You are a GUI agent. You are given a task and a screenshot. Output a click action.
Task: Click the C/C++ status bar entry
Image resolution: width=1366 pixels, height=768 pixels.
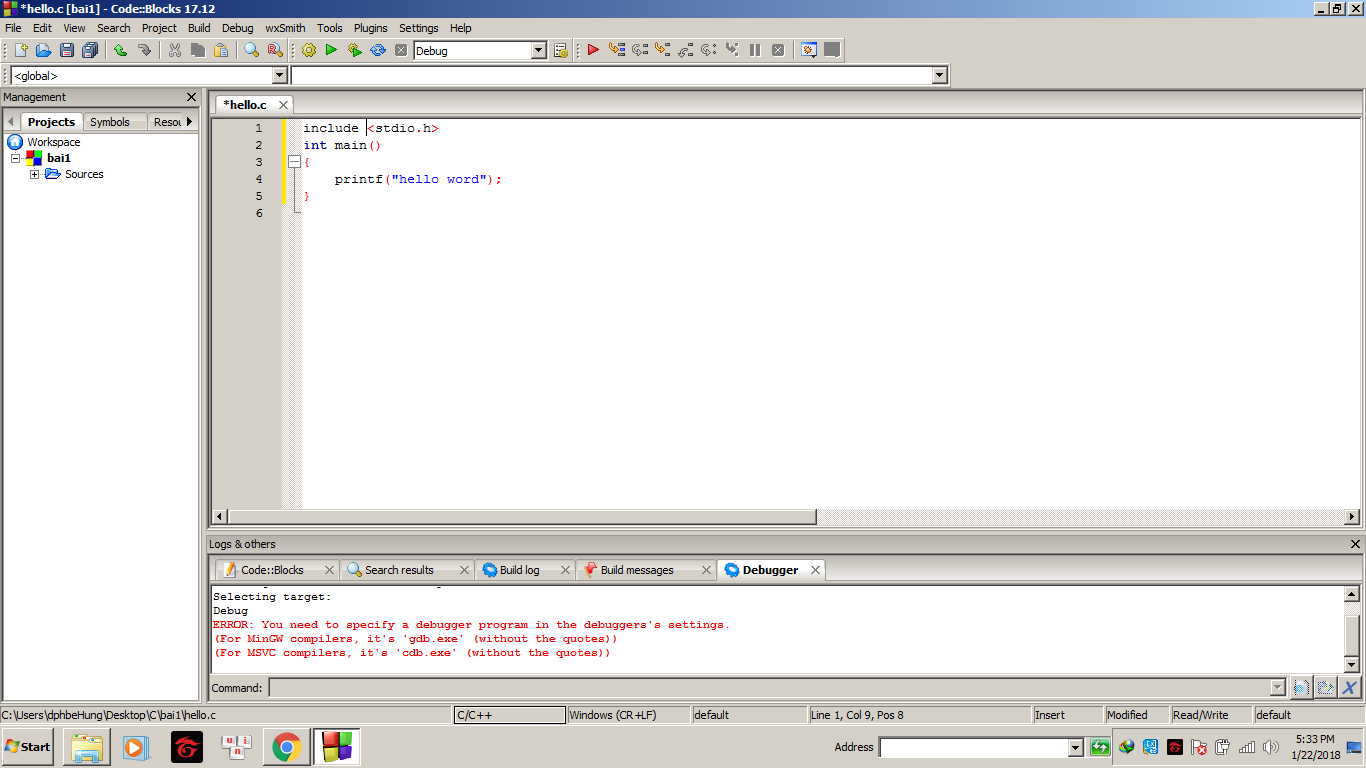pyautogui.click(x=510, y=715)
